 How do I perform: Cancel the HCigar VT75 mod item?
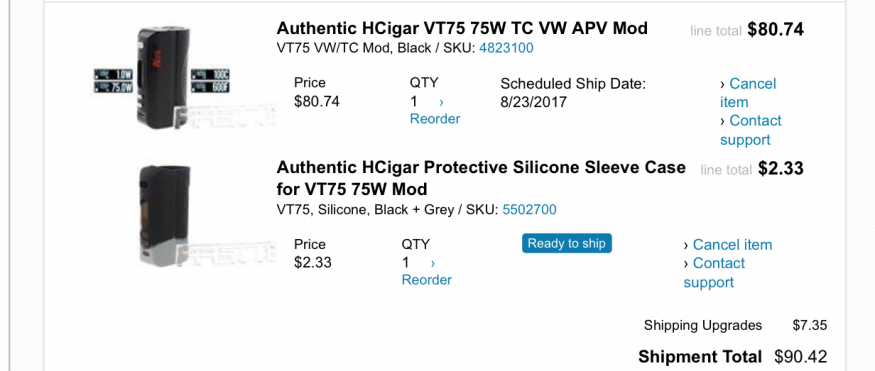(x=748, y=93)
